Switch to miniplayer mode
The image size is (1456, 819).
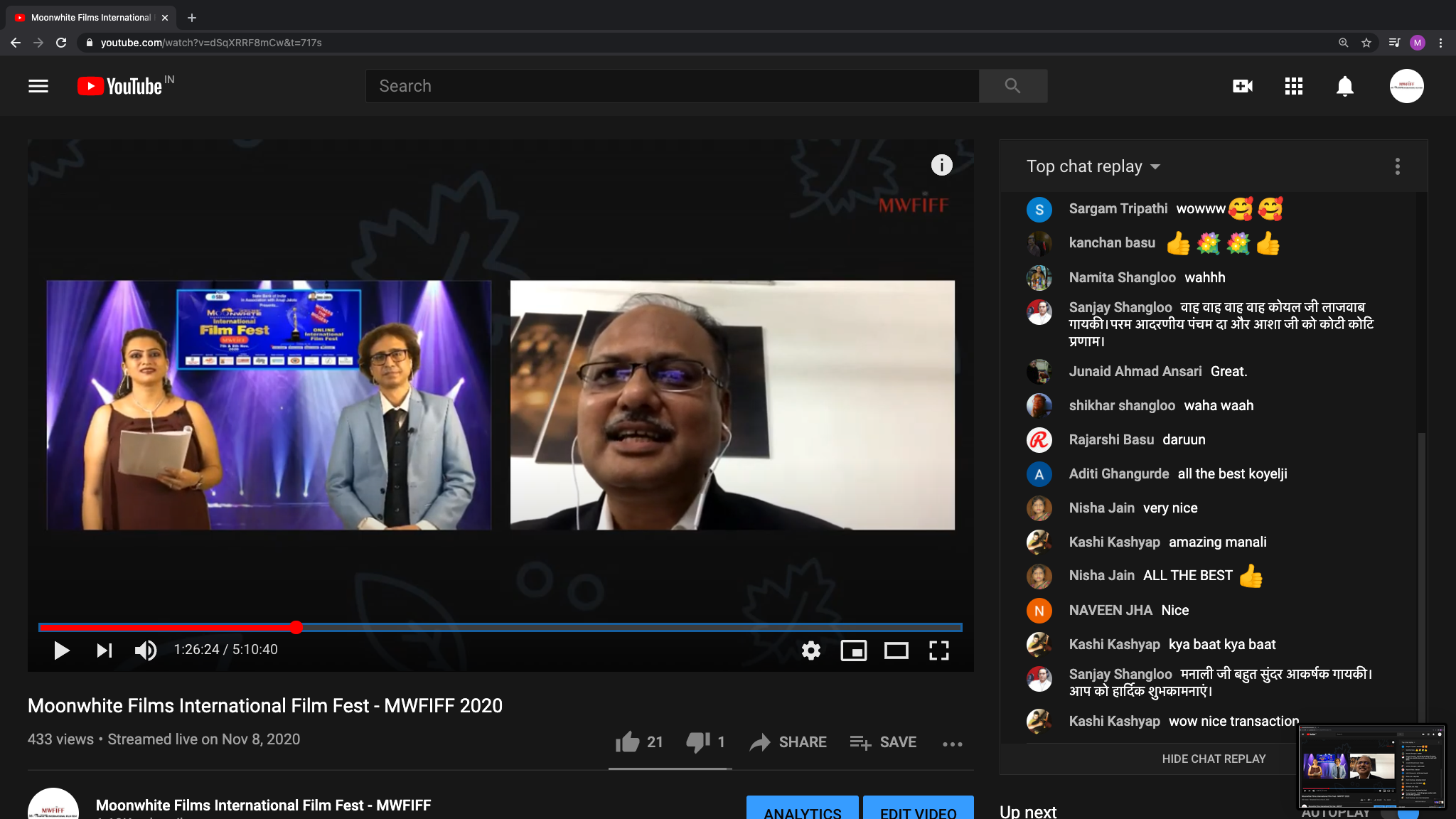(853, 650)
